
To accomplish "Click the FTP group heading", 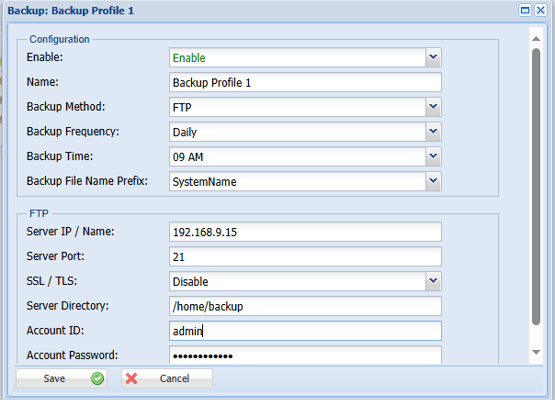I will 39,213.
